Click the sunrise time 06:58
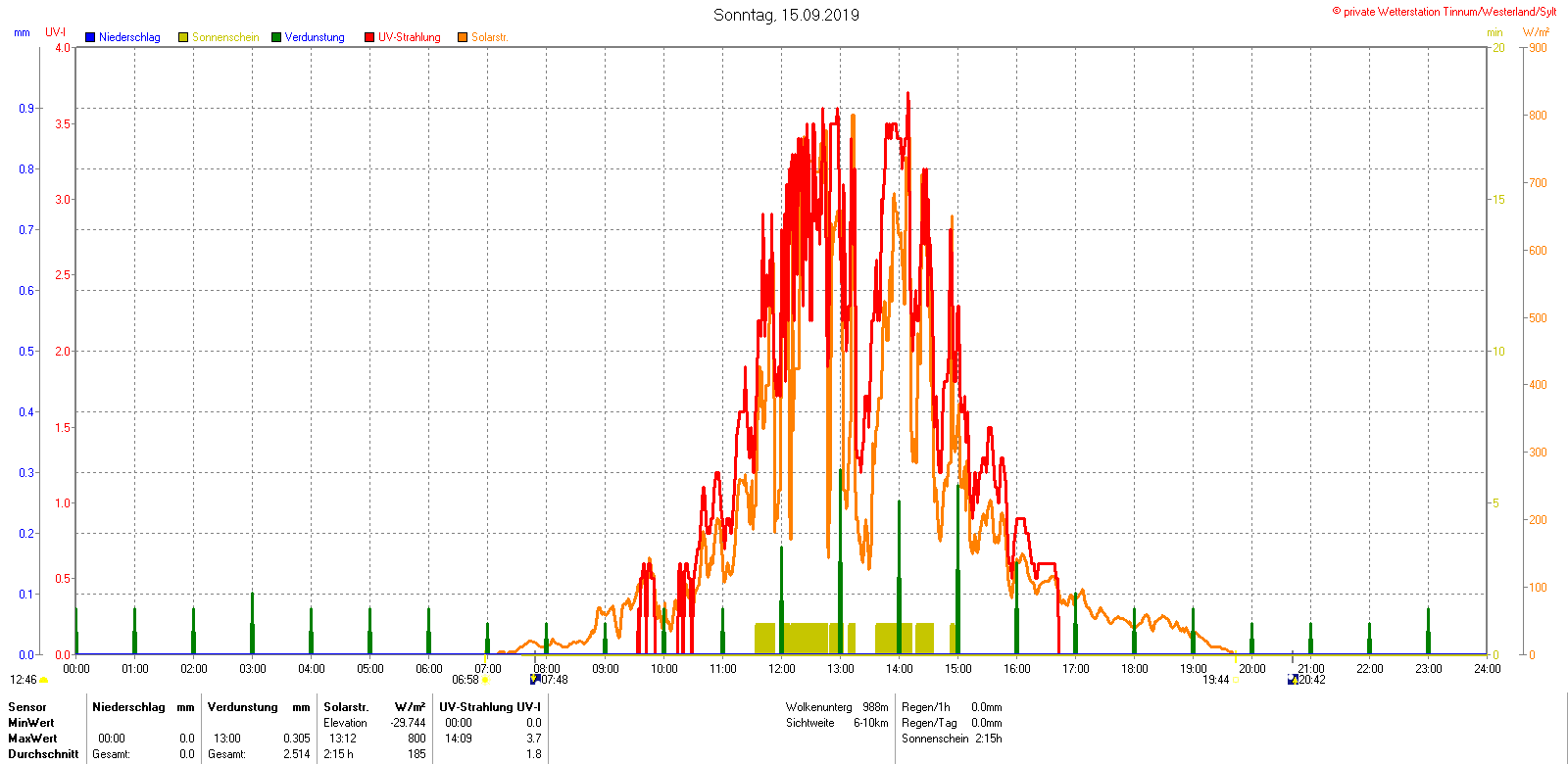This screenshot has height=764, width=1568. [465, 680]
